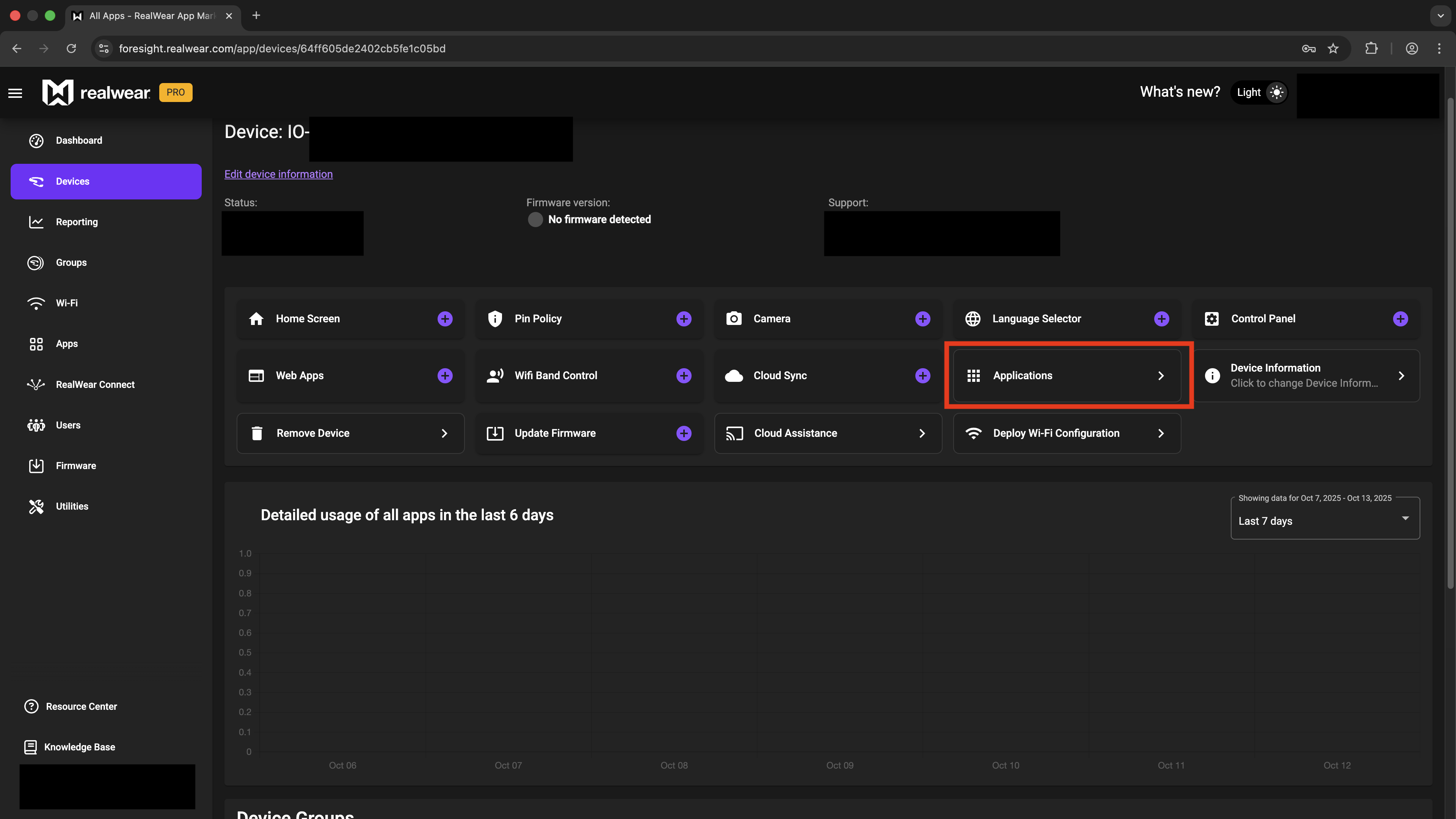The image size is (1456, 819).
Task: Click the Control Panel gear icon
Action: click(x=1212, y=319)
